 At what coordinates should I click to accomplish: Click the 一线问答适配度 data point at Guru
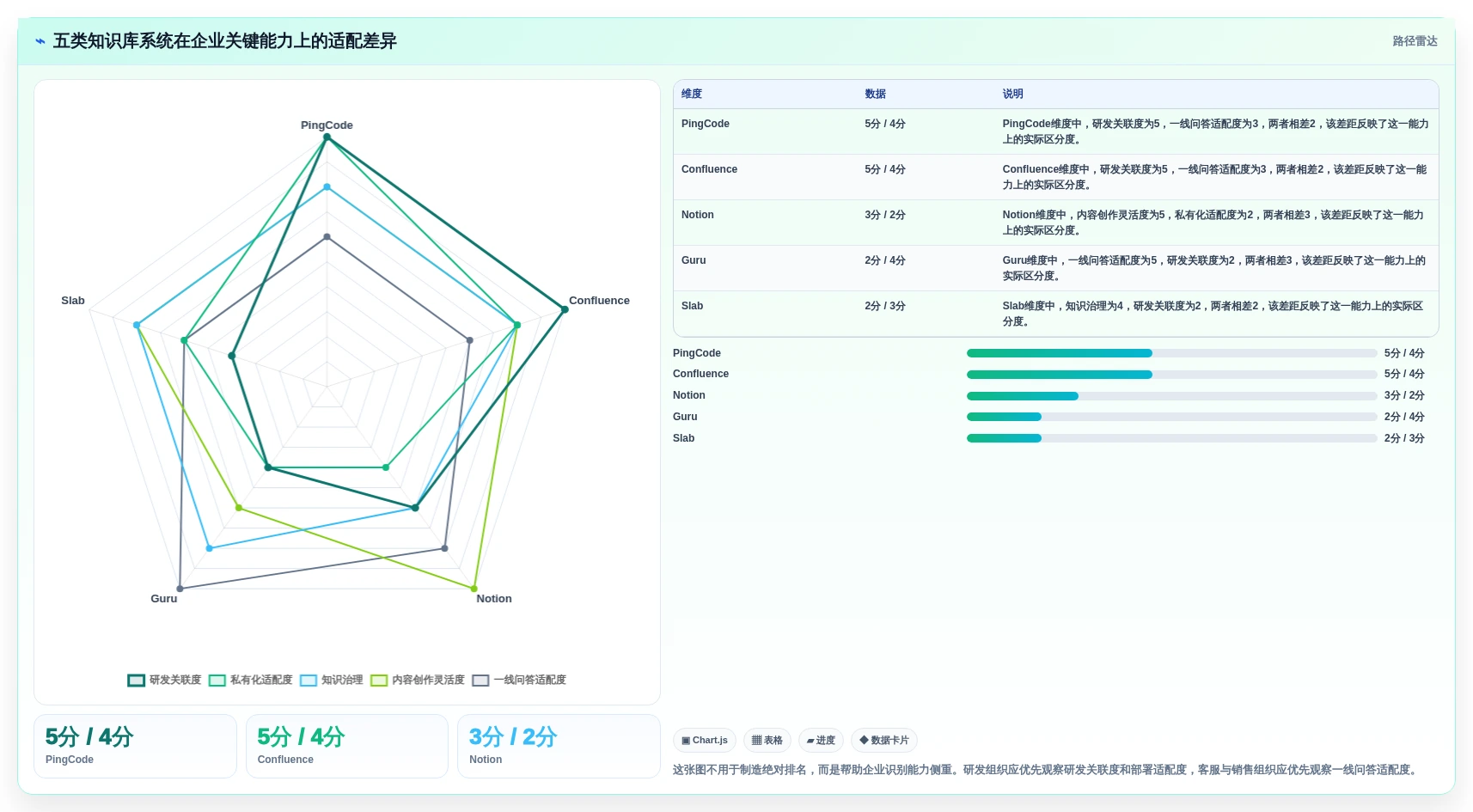pyautogui.click(x=180, y=589)
